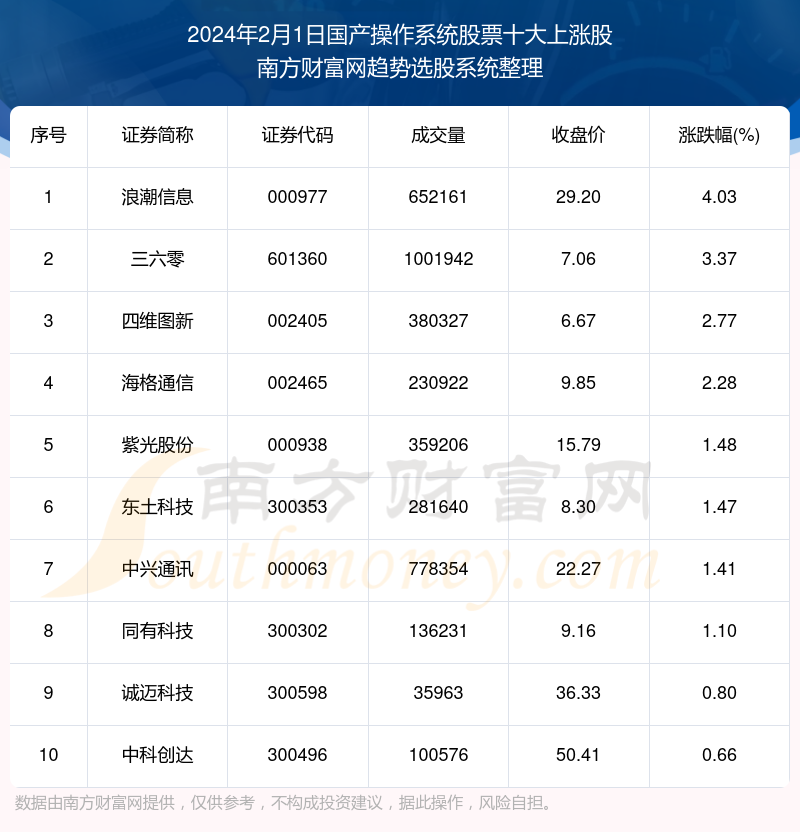
Task: Click trading volume 652161
Action: click(438, 197)
